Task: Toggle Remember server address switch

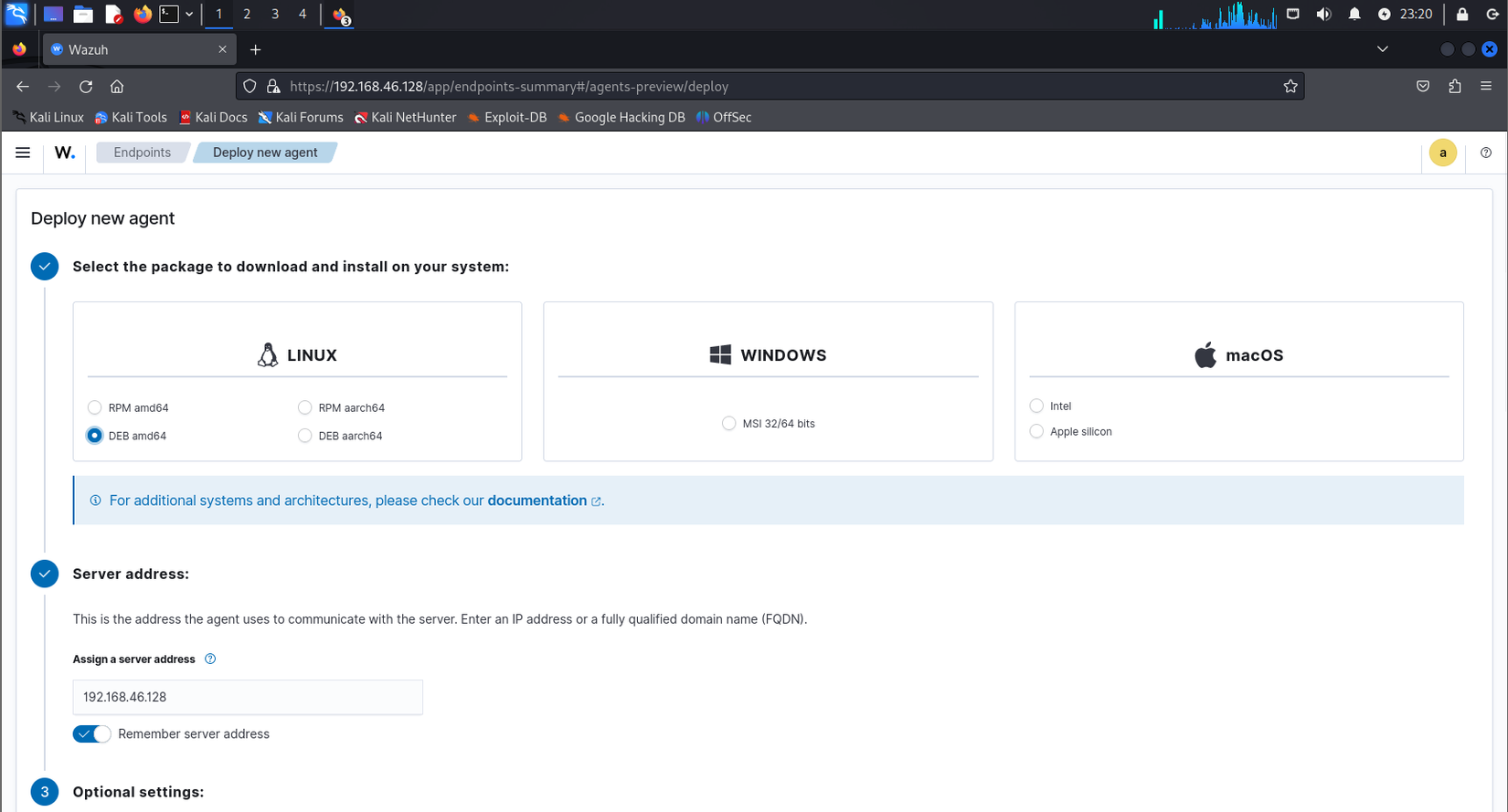Action: [91, 734]
